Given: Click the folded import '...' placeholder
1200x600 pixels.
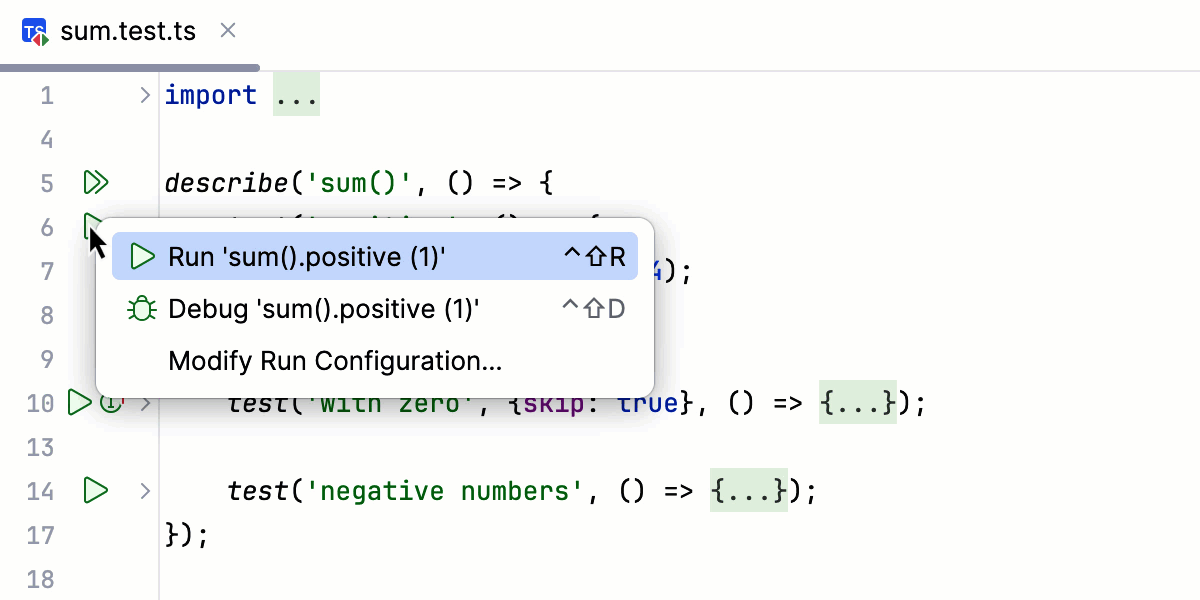Looking at the screenshot, I should (296, 94).
